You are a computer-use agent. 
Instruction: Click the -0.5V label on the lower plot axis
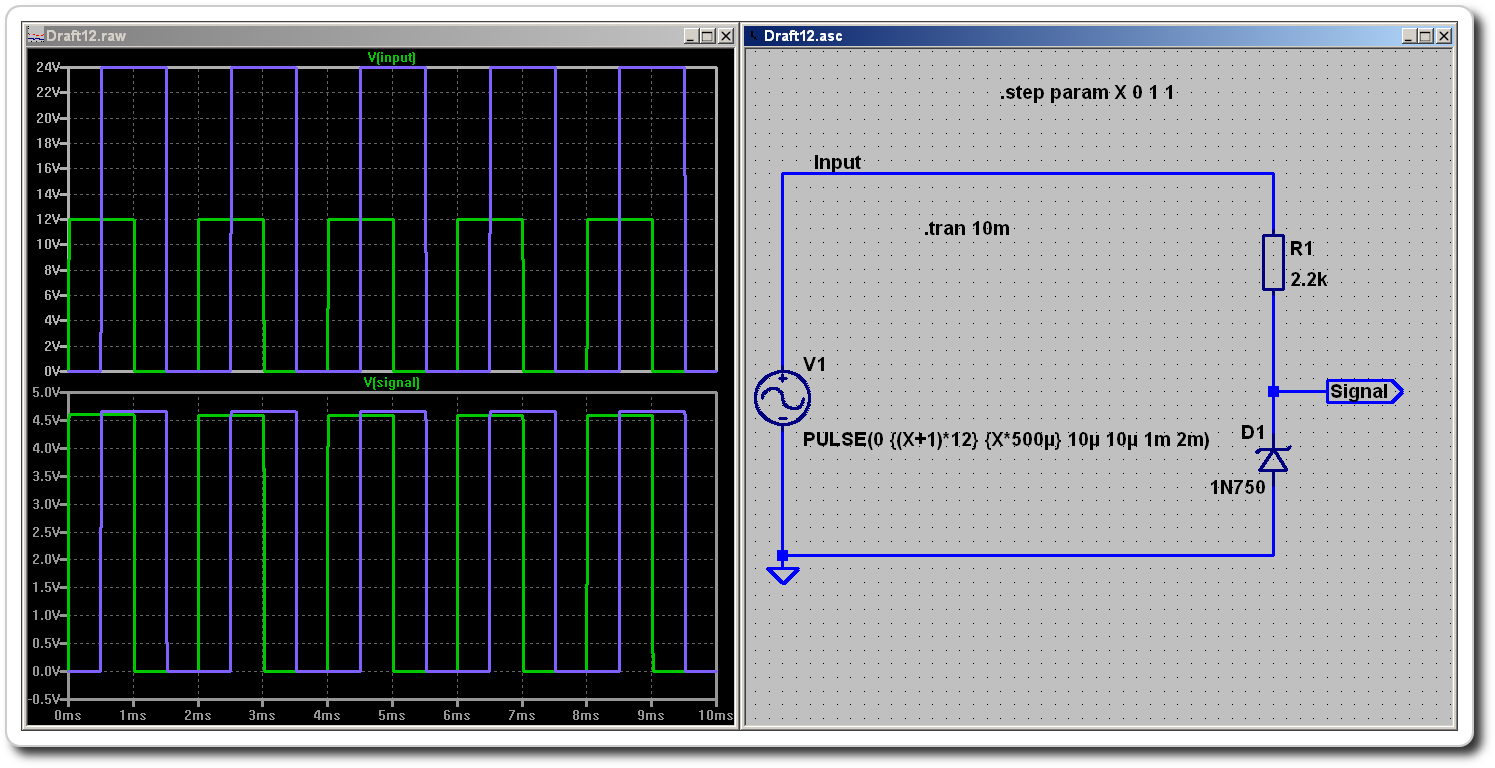(44, 699)
